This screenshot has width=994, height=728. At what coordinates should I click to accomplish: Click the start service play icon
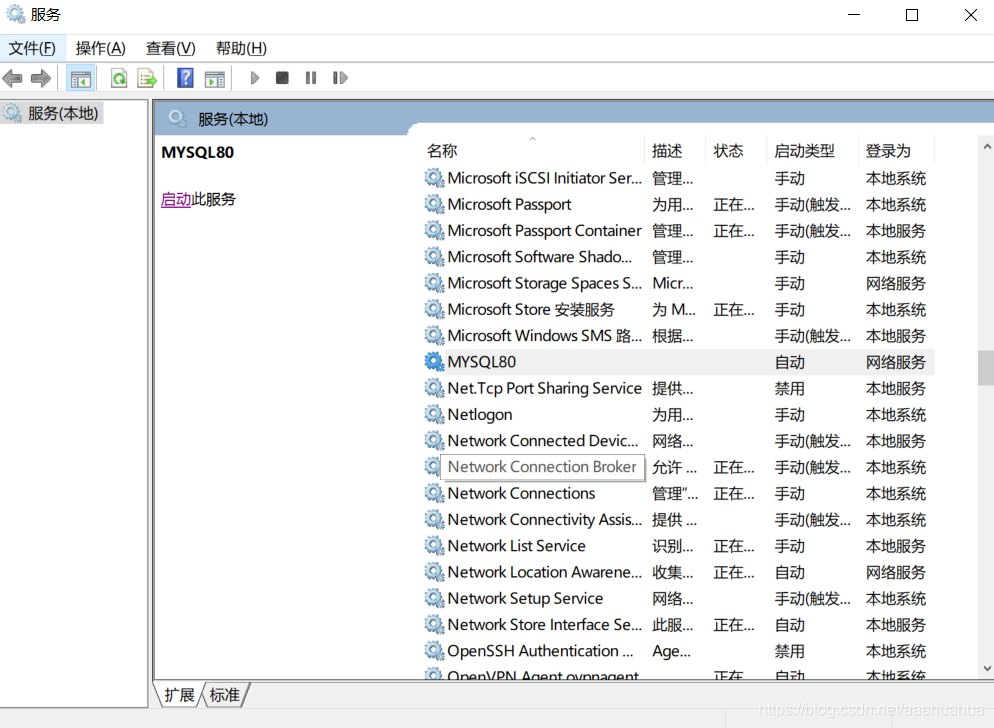(x=255, y=78)
